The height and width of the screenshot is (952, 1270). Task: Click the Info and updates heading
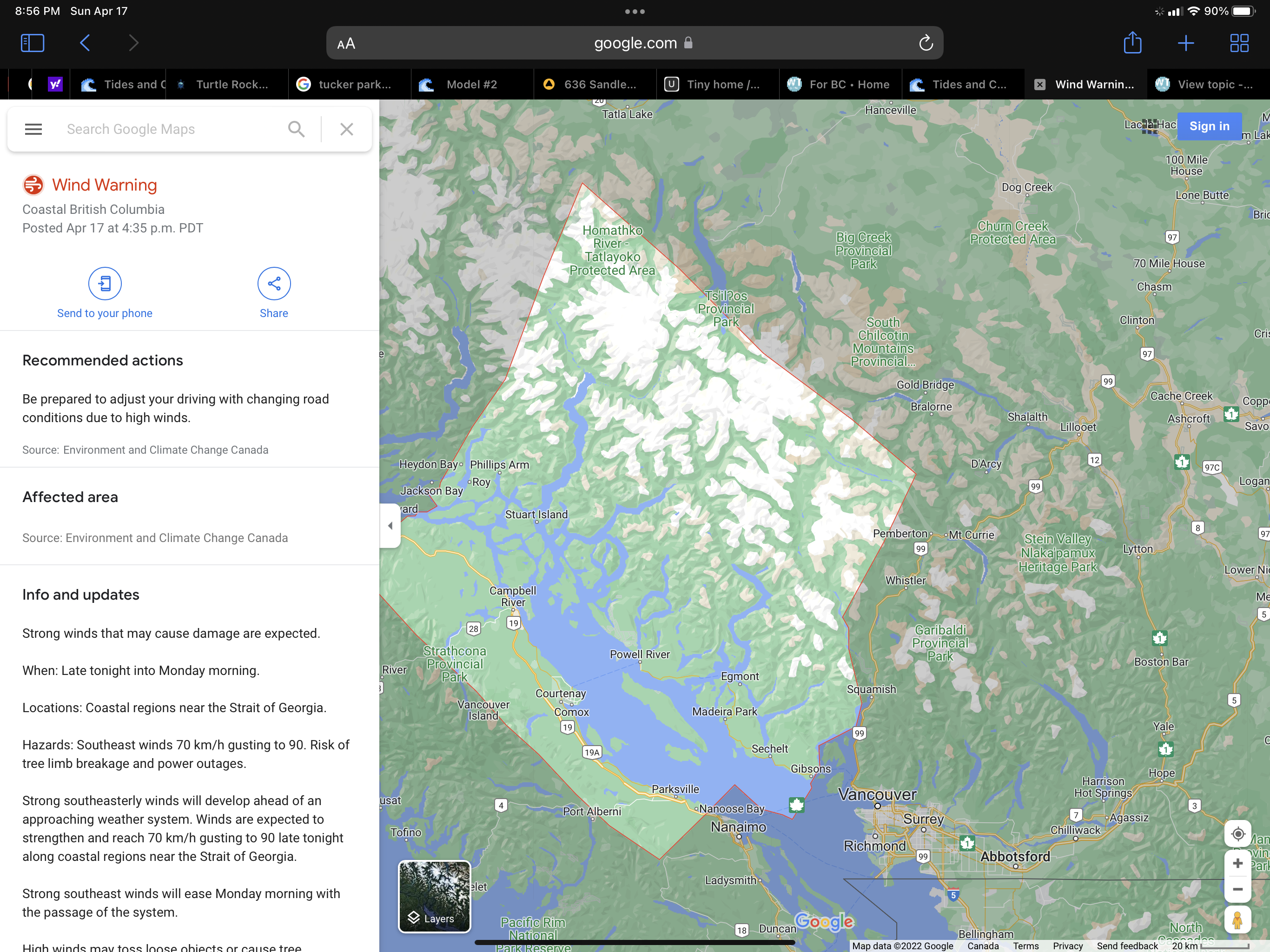[80, 594]
